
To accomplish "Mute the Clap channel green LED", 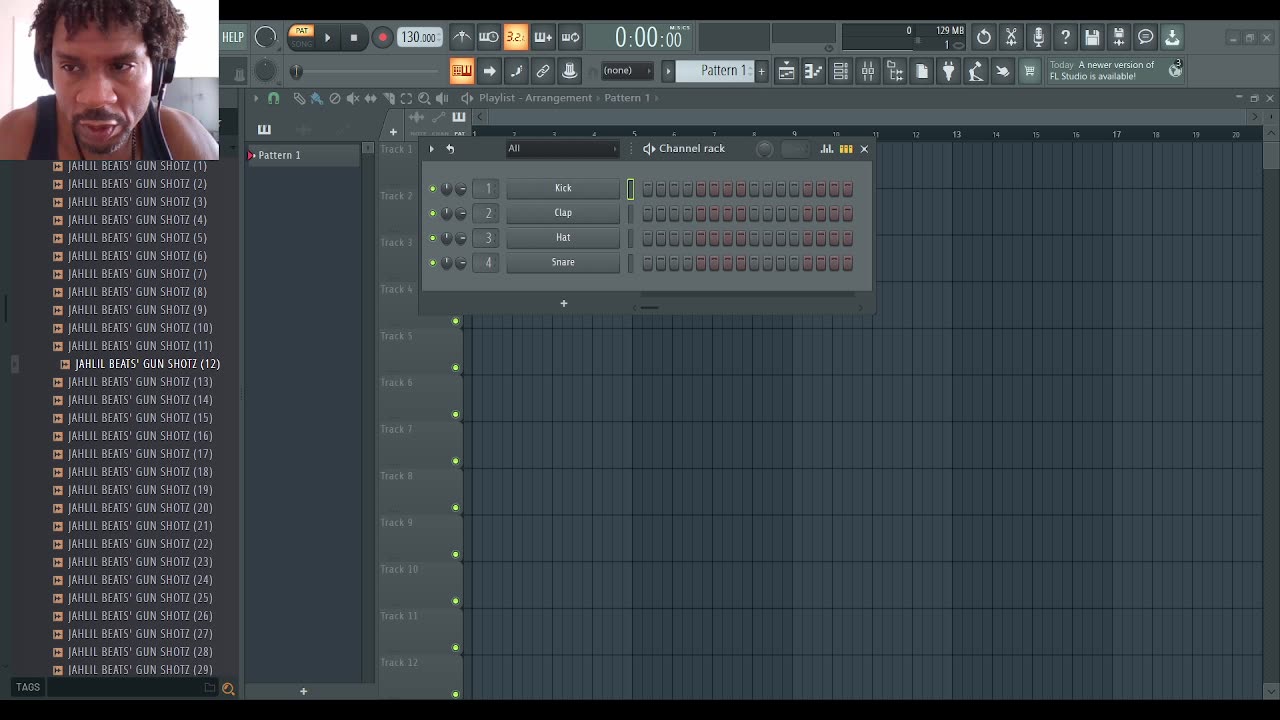I will click(x=433, y=214).
